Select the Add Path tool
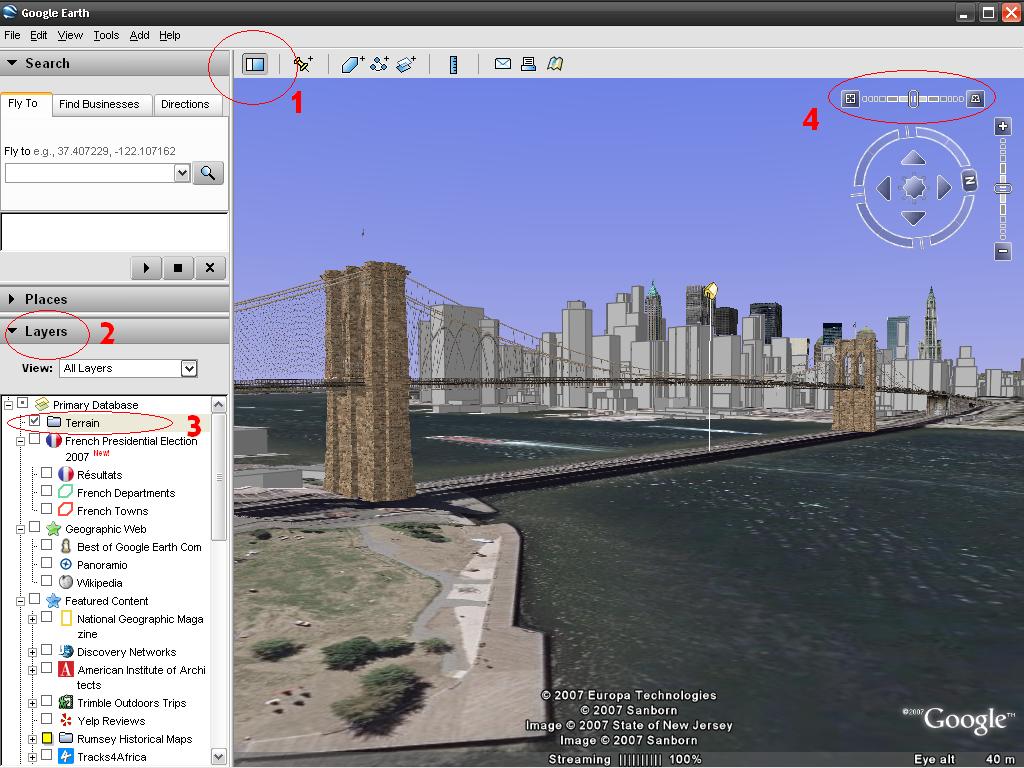This screenshot has height=768, width=1024. tap(379, 64)
